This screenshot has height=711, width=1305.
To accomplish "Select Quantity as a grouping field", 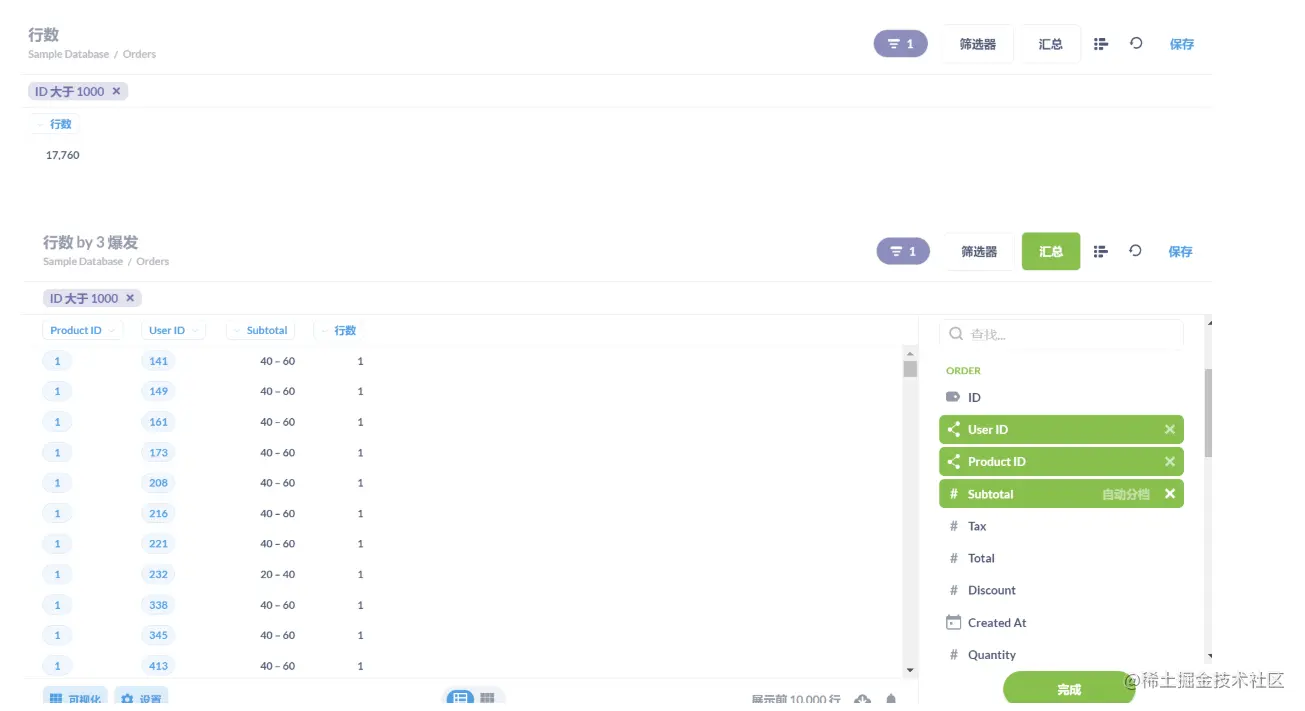I will coord(1061,655).
